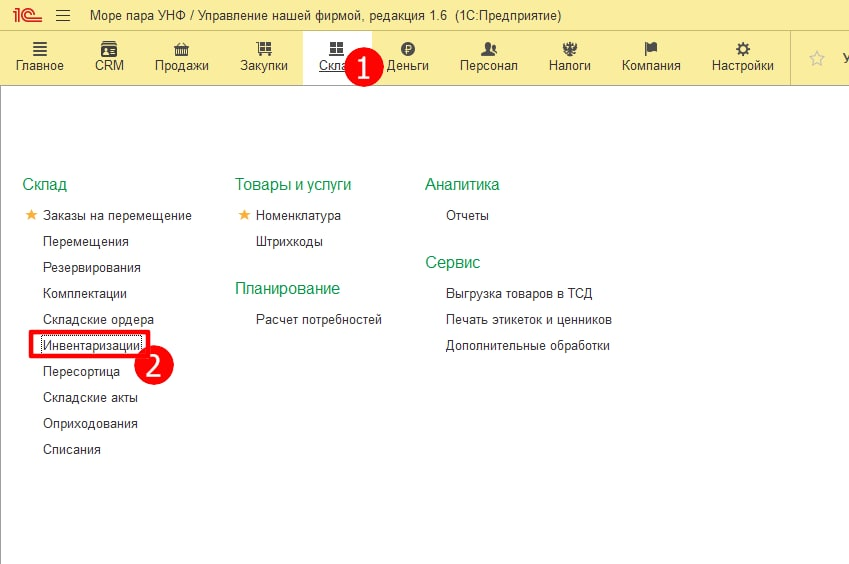The image size is (849, 564).
Task: Click the Склад group heading
Action: [x=44, y=185]
